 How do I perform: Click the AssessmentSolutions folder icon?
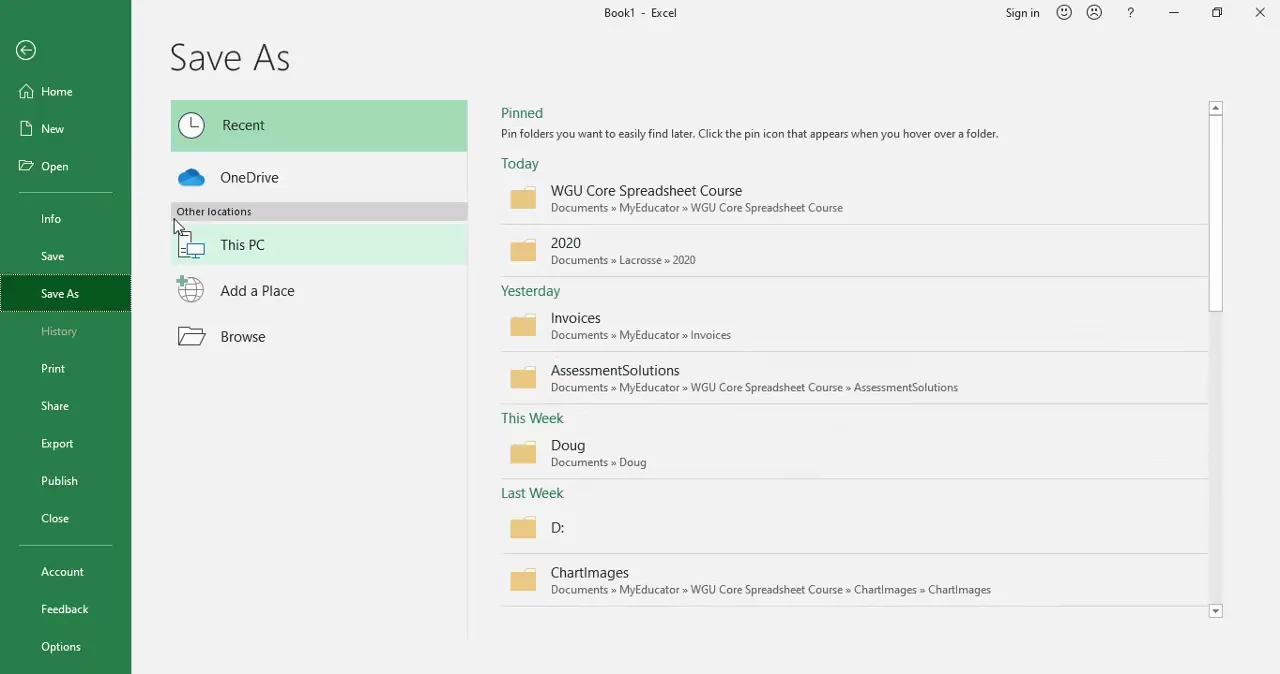coord(523,378)
